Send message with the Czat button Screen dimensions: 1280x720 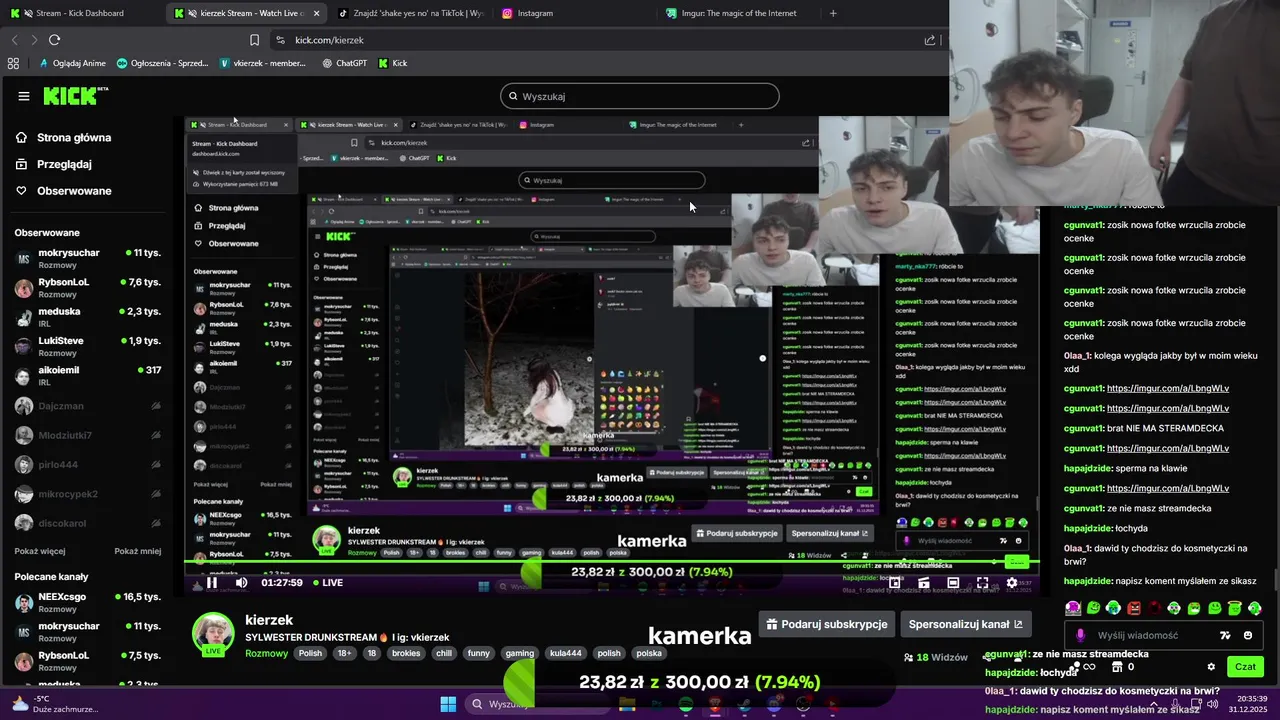click(1245, 667)
